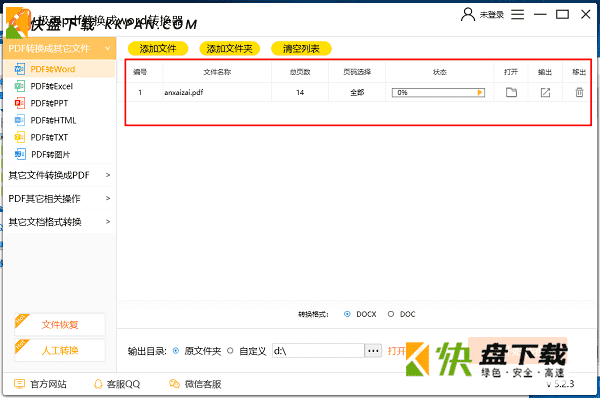The image size is (600, 398).
Task: Open folder icon for anxaizai.pdf
Action: (511, 92)
